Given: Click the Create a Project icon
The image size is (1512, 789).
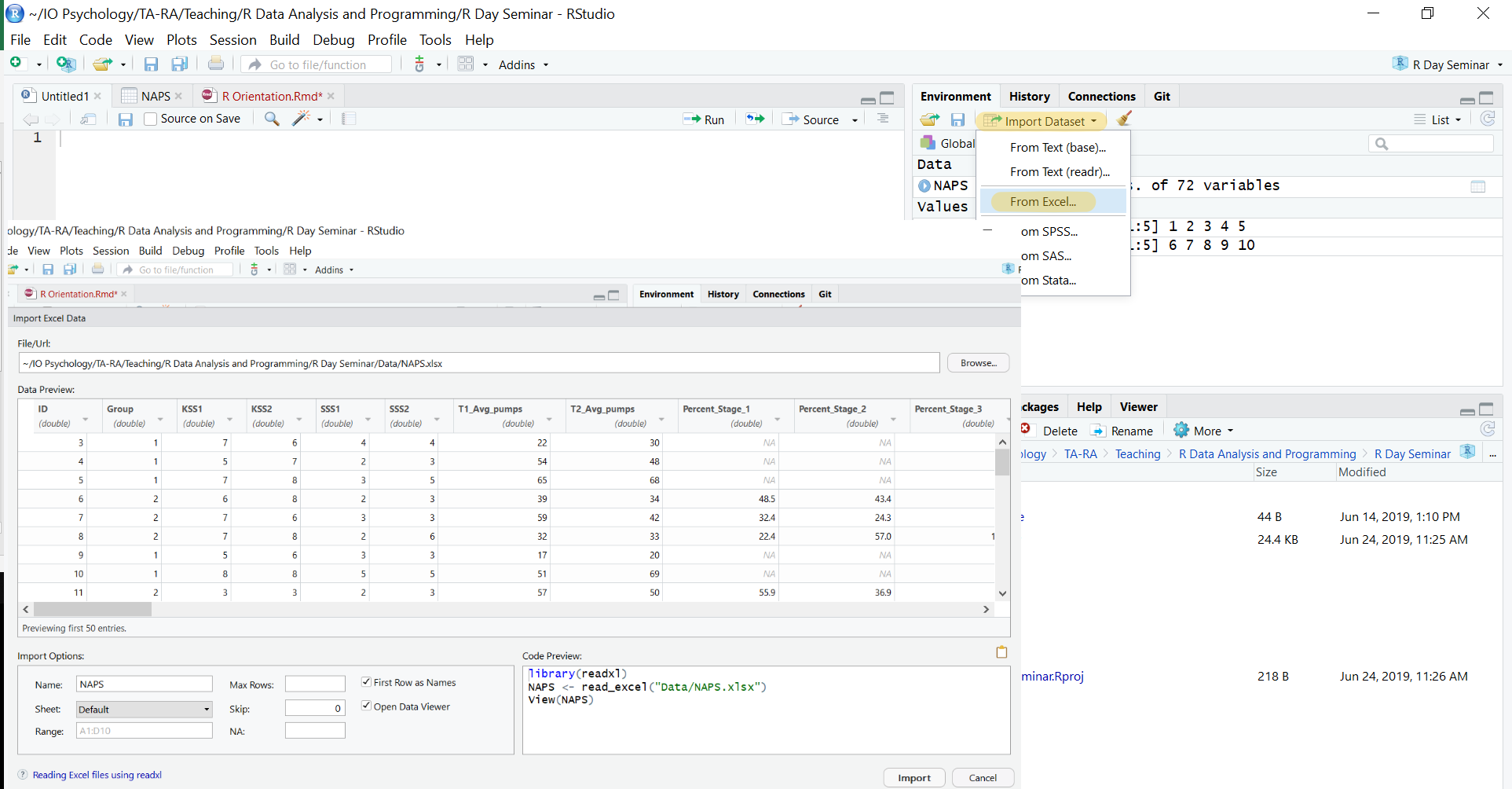Looking at the screenshot, I should (66, 64).
